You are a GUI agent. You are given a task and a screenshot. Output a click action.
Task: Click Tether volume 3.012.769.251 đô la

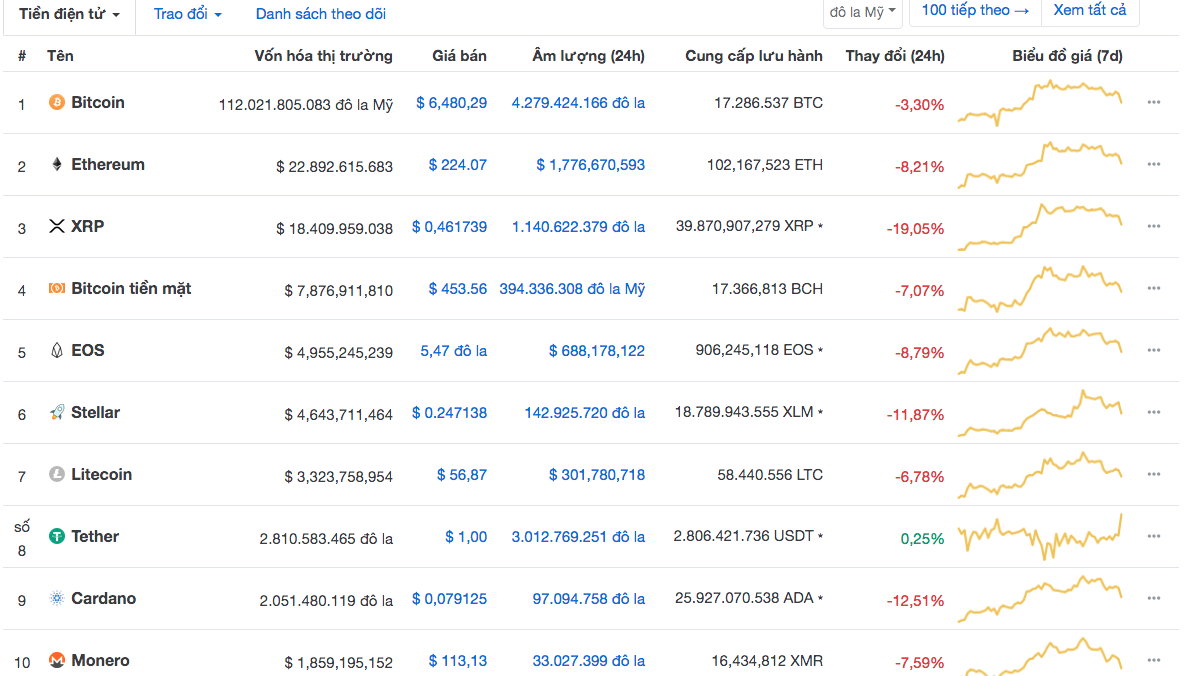(x=578, y=536)
